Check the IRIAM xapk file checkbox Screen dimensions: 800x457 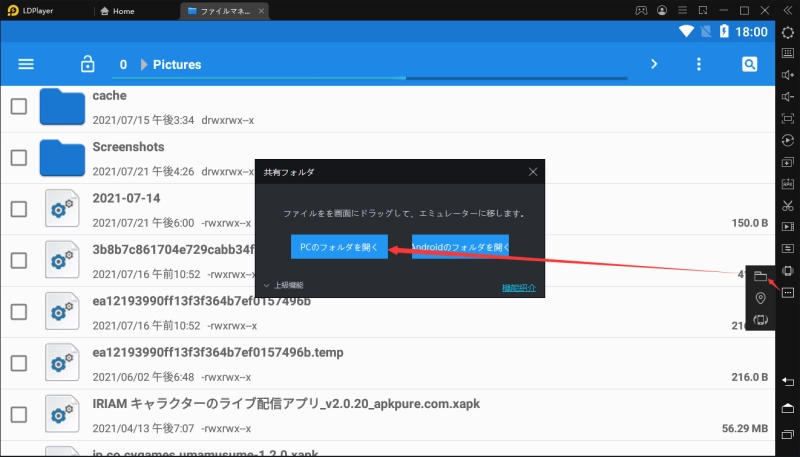coord(19,415)
